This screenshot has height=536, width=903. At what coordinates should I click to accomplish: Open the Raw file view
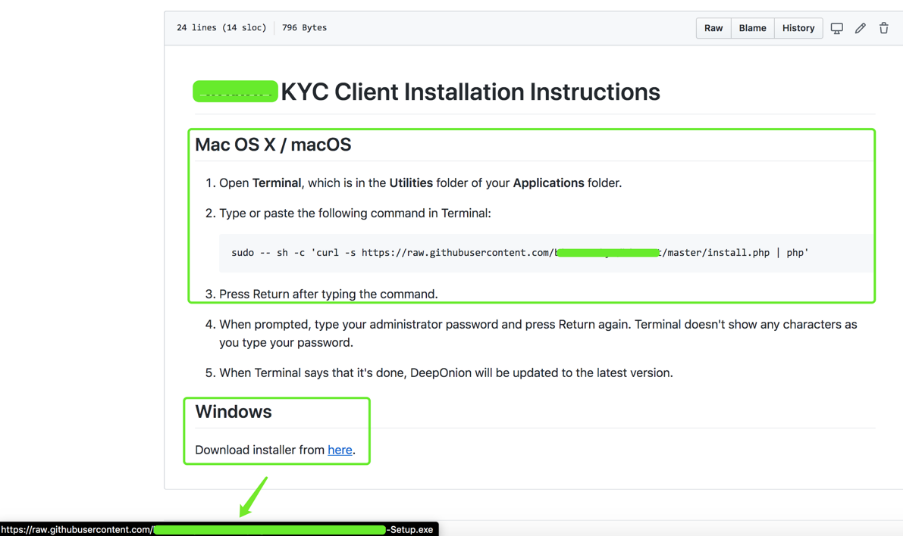click(713, 28)
